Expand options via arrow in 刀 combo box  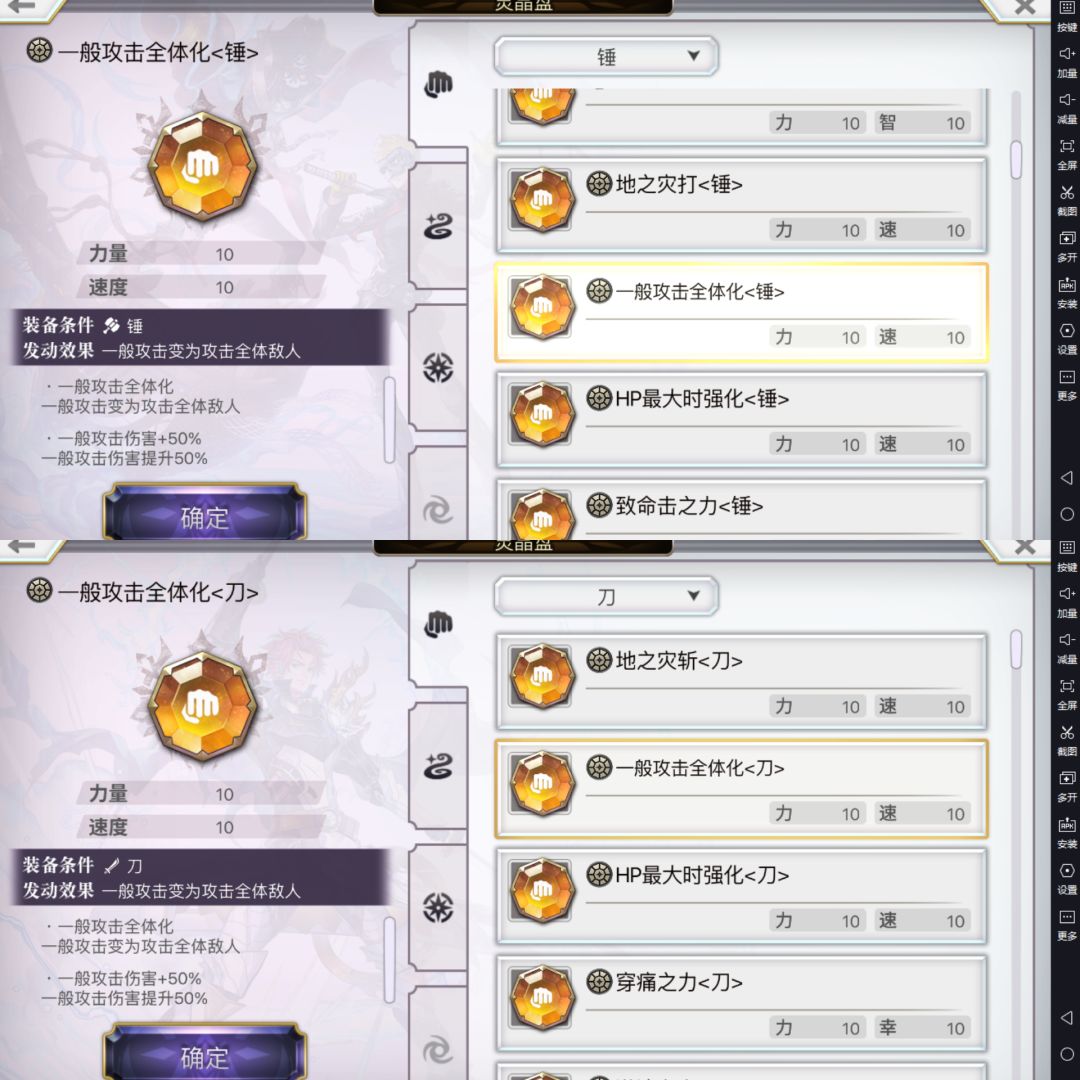pos(694,596)
